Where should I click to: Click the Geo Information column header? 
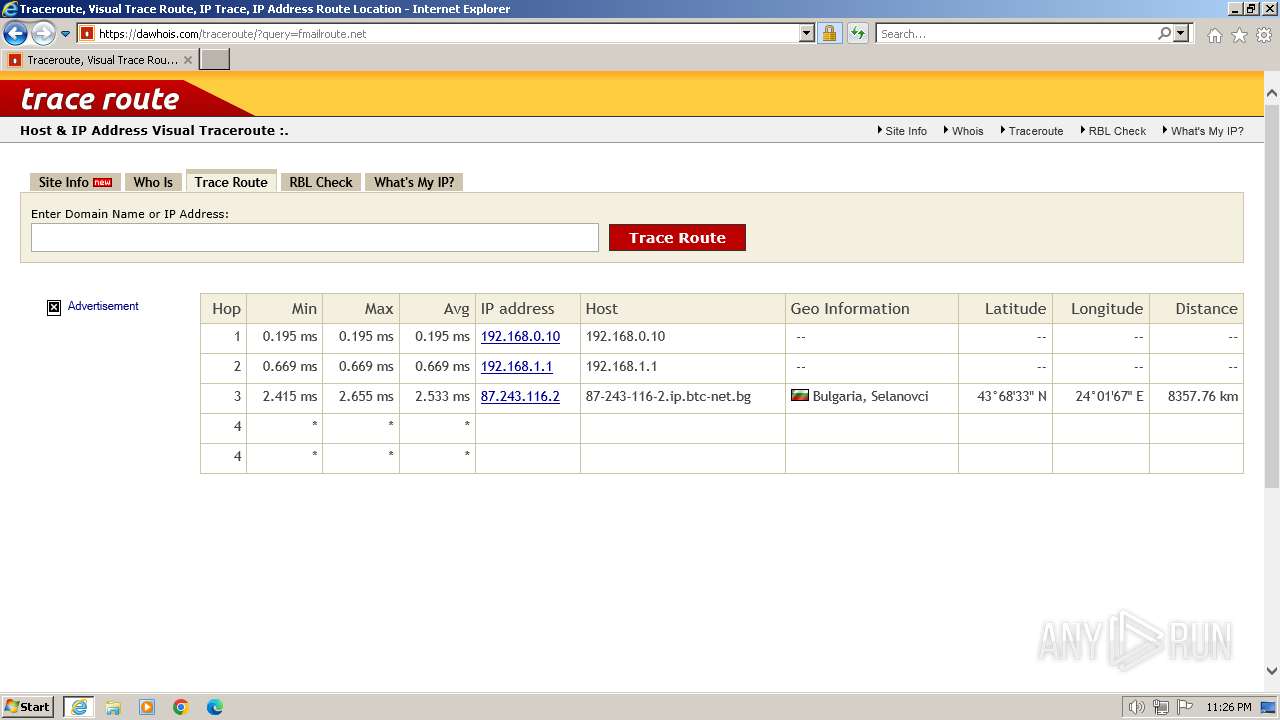pos(871,308)
